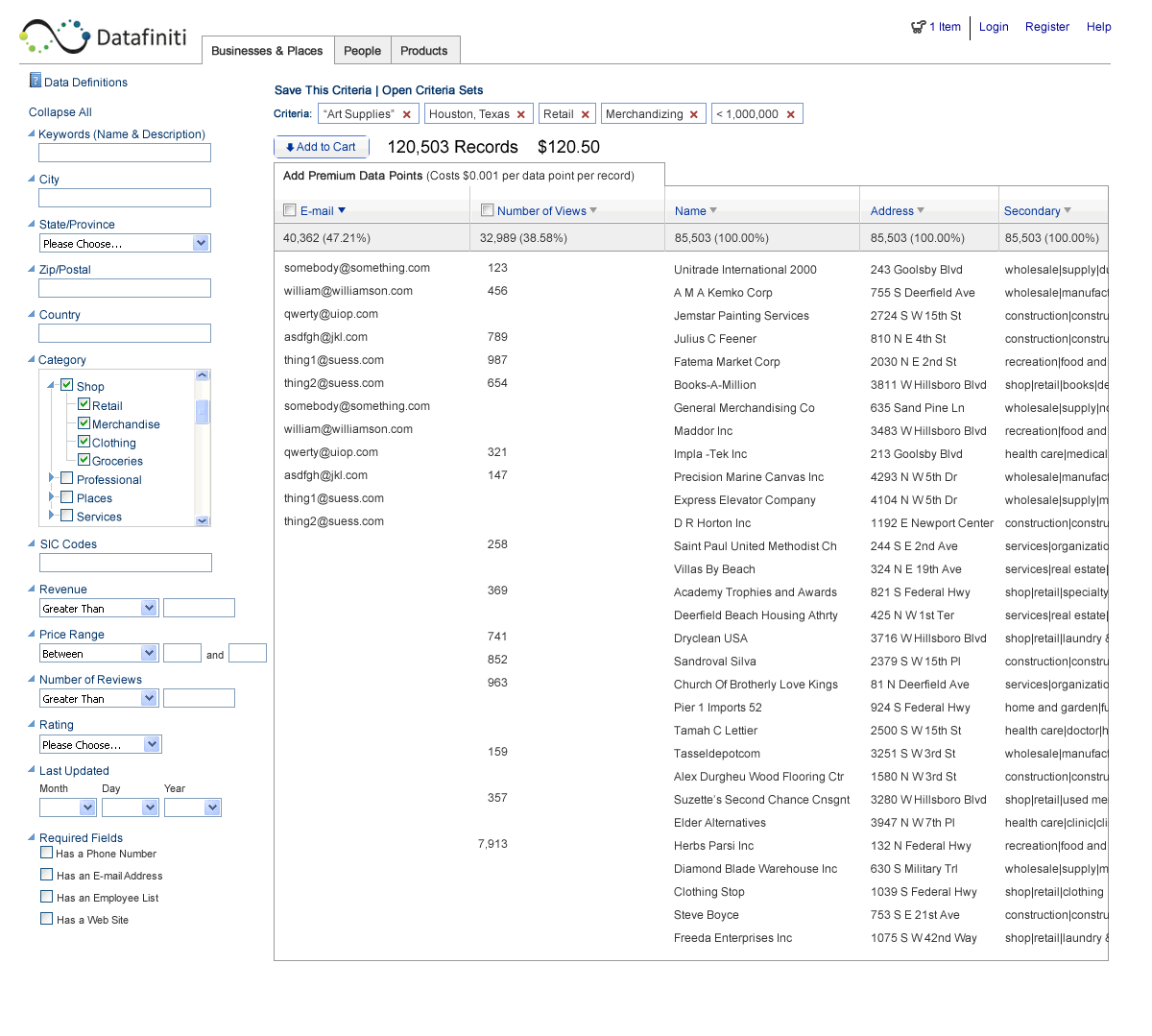Collapse the Keywords section triangle

(32, 133)
